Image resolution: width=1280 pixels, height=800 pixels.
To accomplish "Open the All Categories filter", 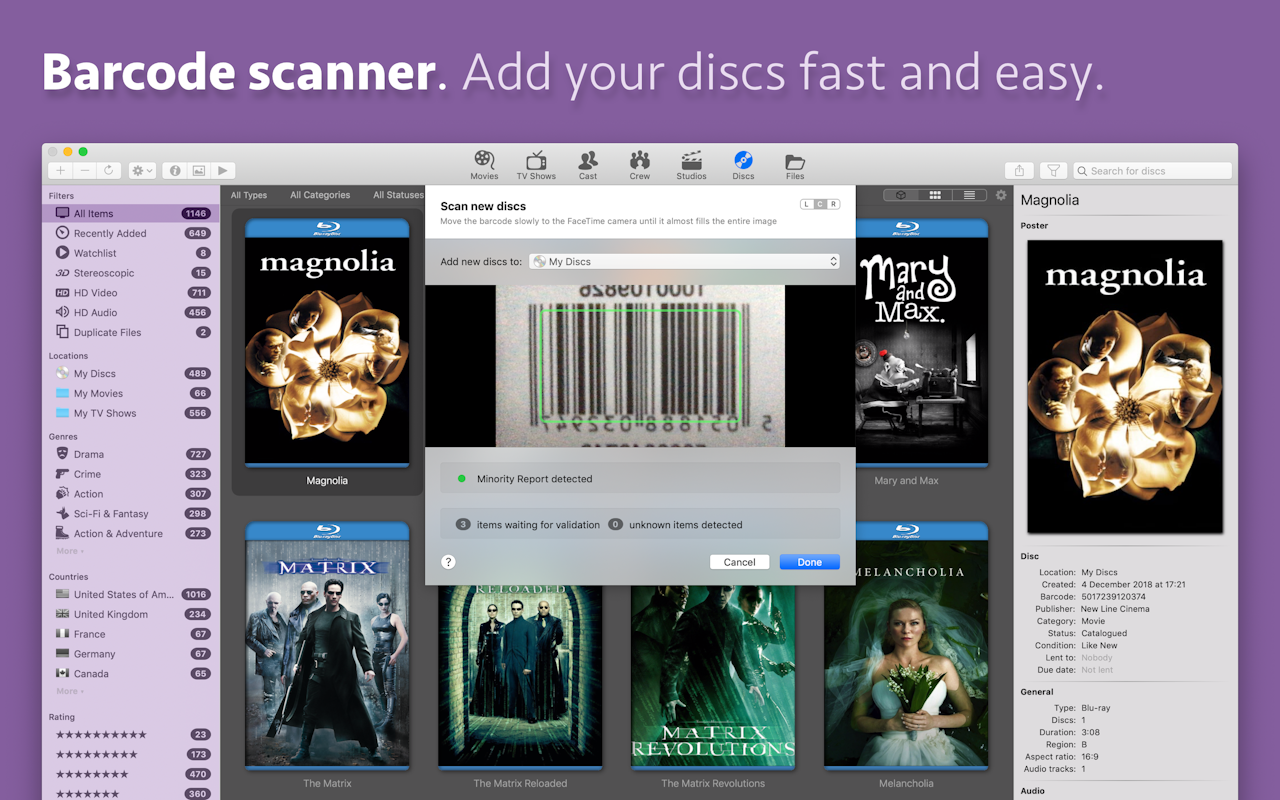I will [x=319, y=194].
